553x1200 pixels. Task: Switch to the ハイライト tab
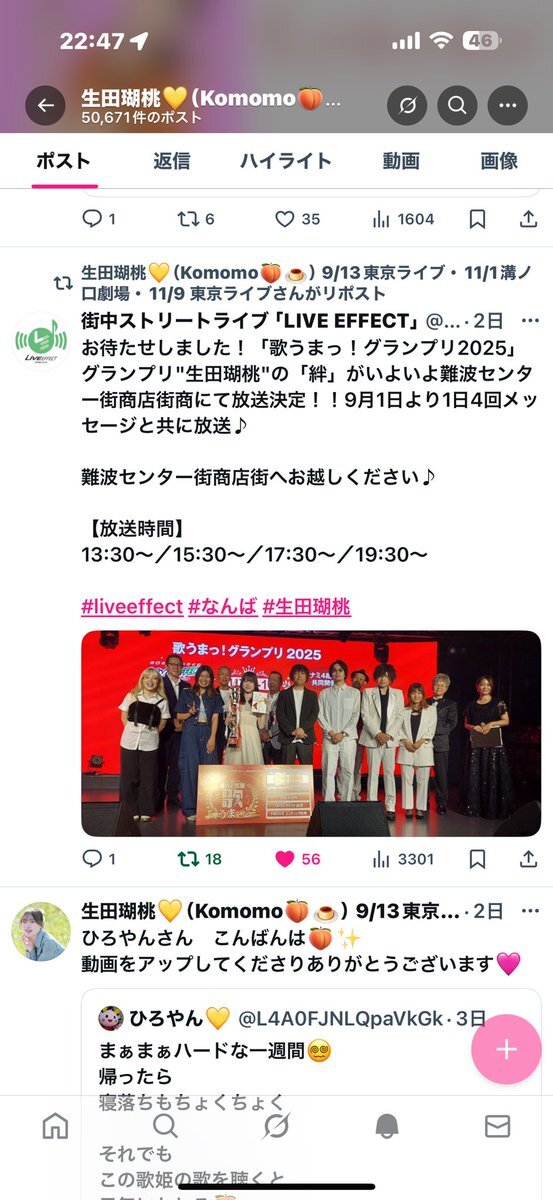(x=285, y=161)
